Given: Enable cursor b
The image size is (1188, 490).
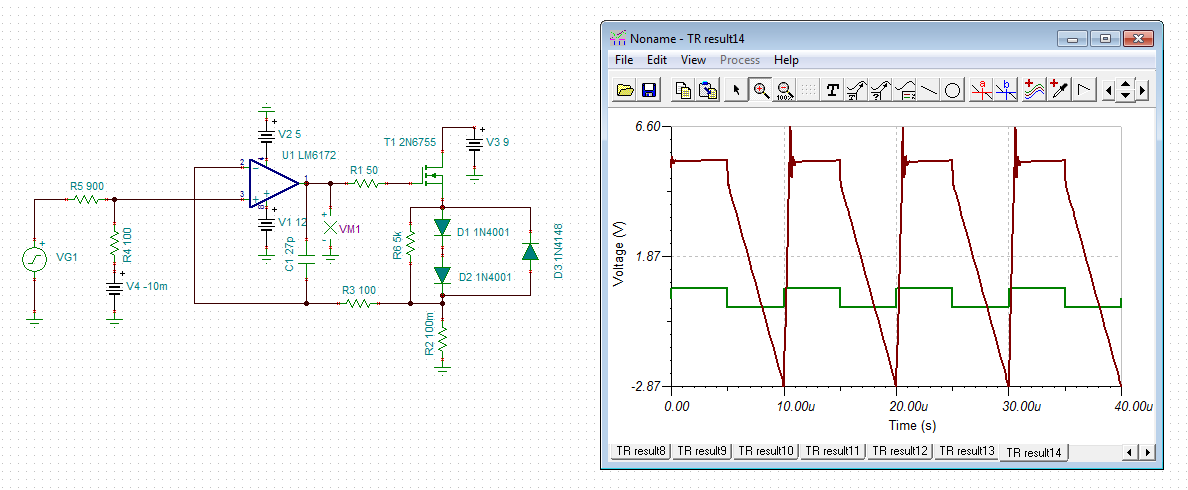Looking at the screenshot, I should (1006, 90).
